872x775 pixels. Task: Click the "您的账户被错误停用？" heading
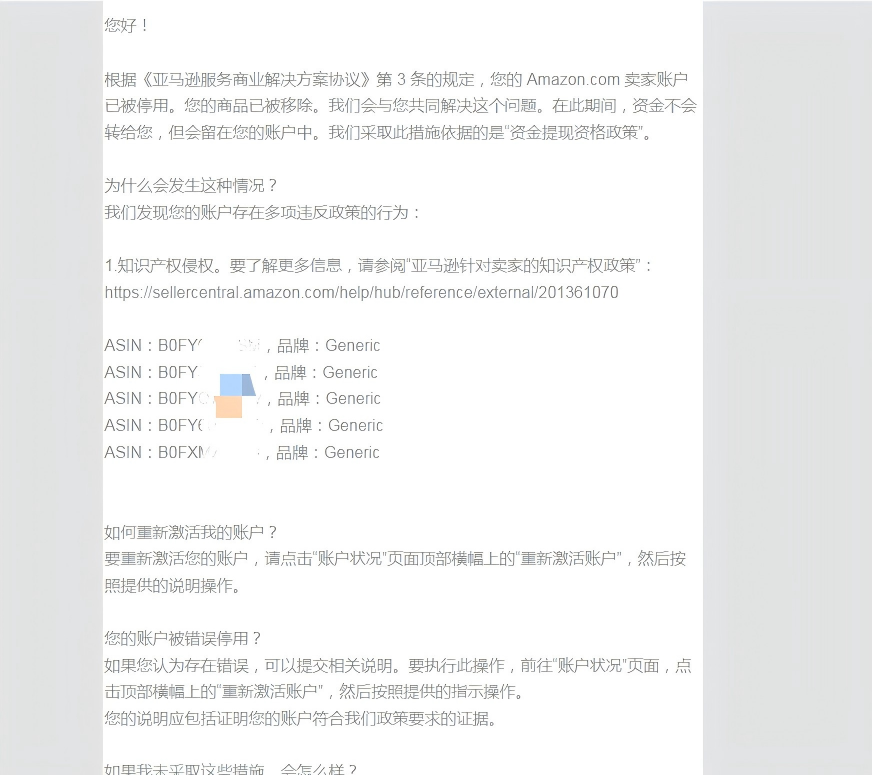point(183,638)
